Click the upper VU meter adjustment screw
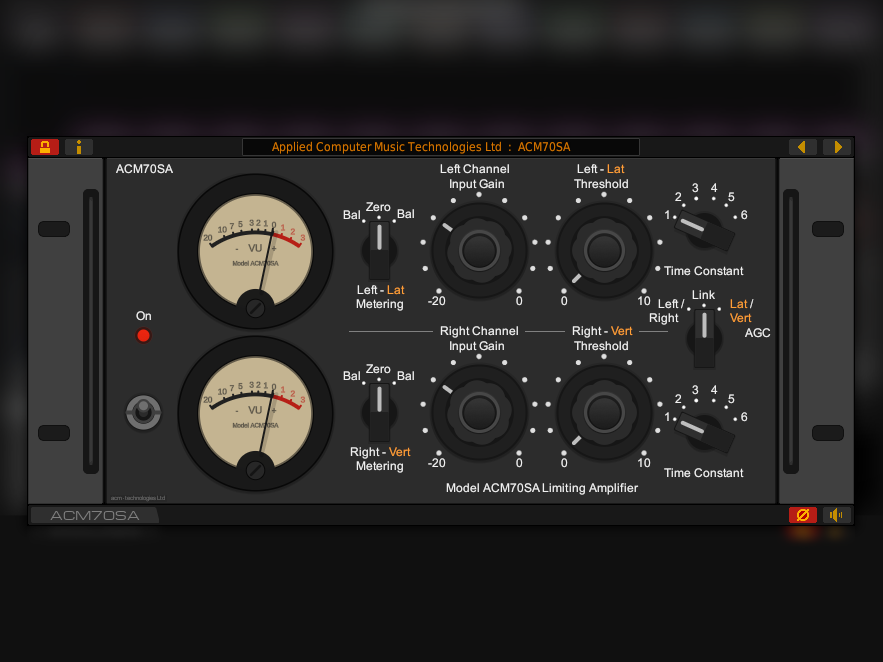This screenshot has height=662, width=883. pos(255,307)
